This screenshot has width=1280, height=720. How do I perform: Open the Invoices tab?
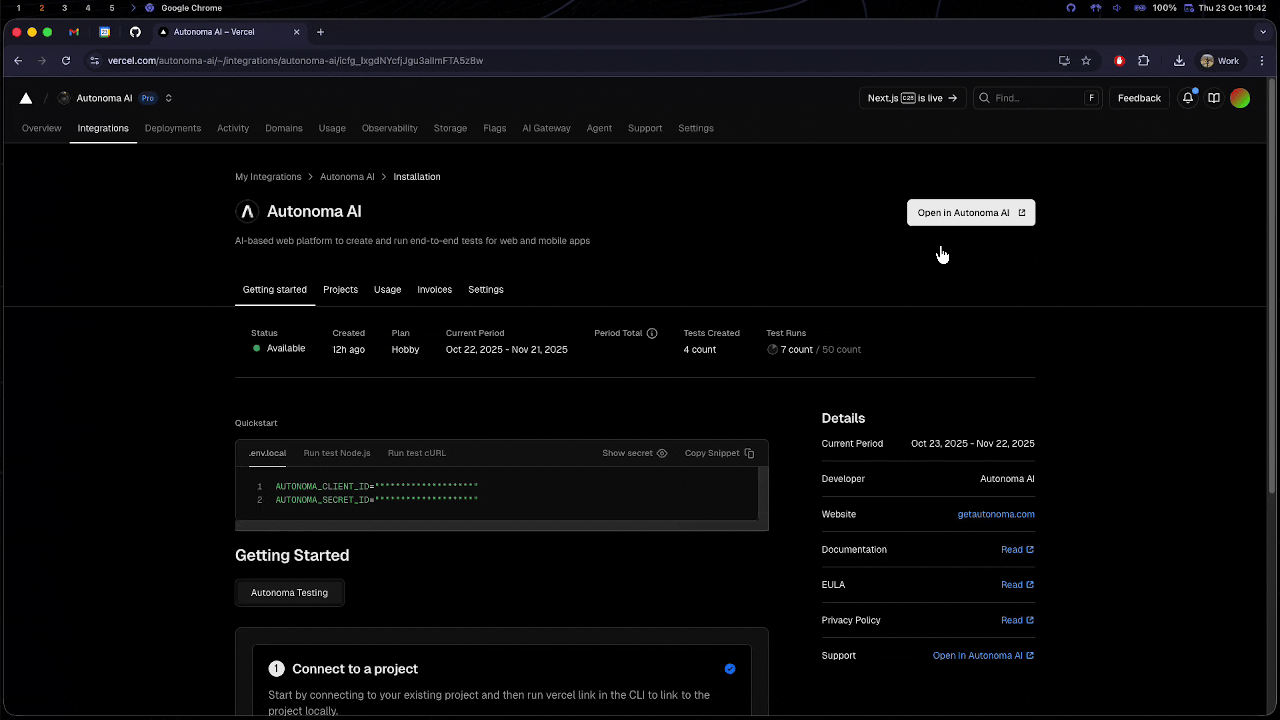(434, 289)
